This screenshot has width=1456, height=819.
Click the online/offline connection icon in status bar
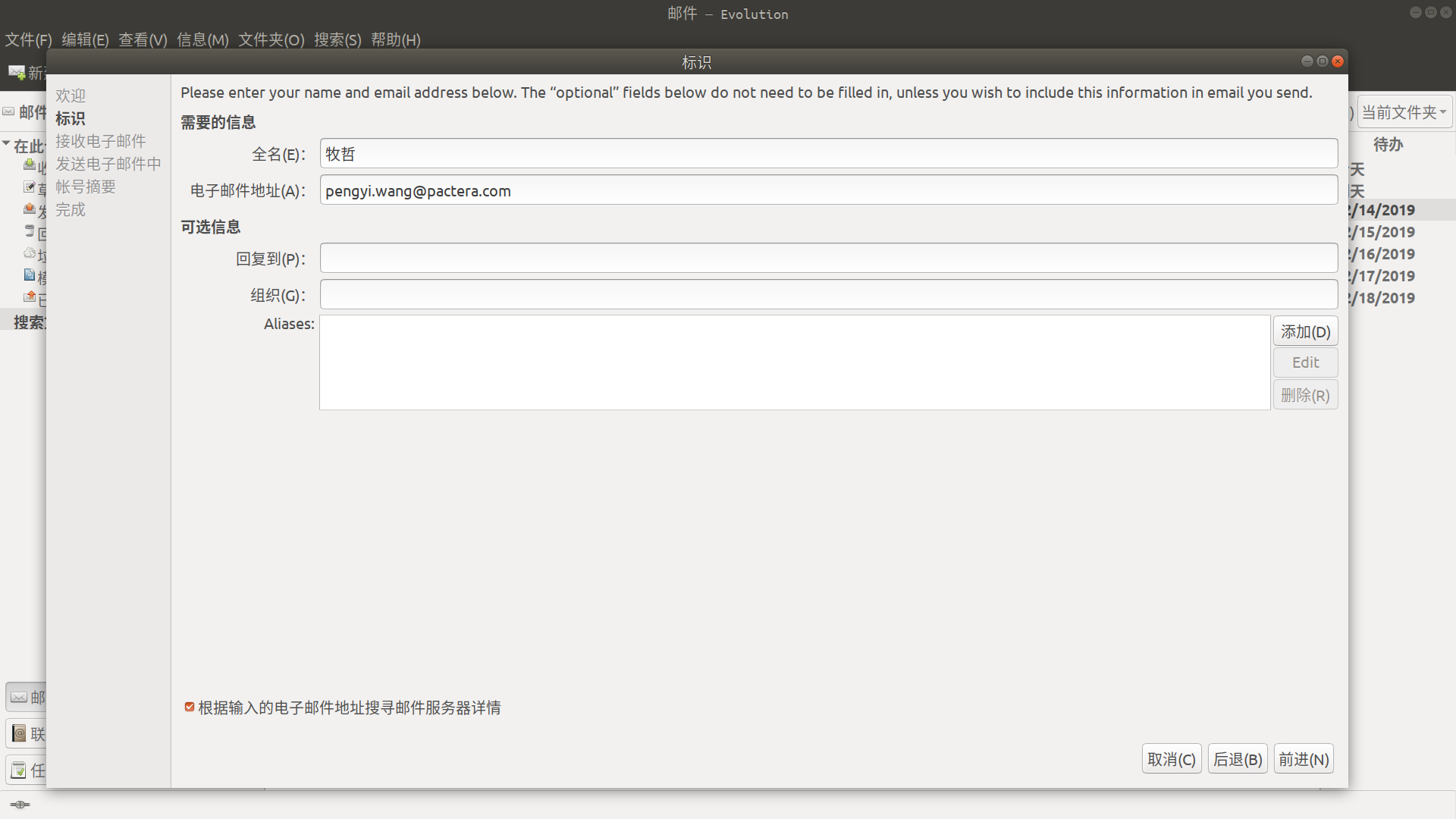(20, 805)
